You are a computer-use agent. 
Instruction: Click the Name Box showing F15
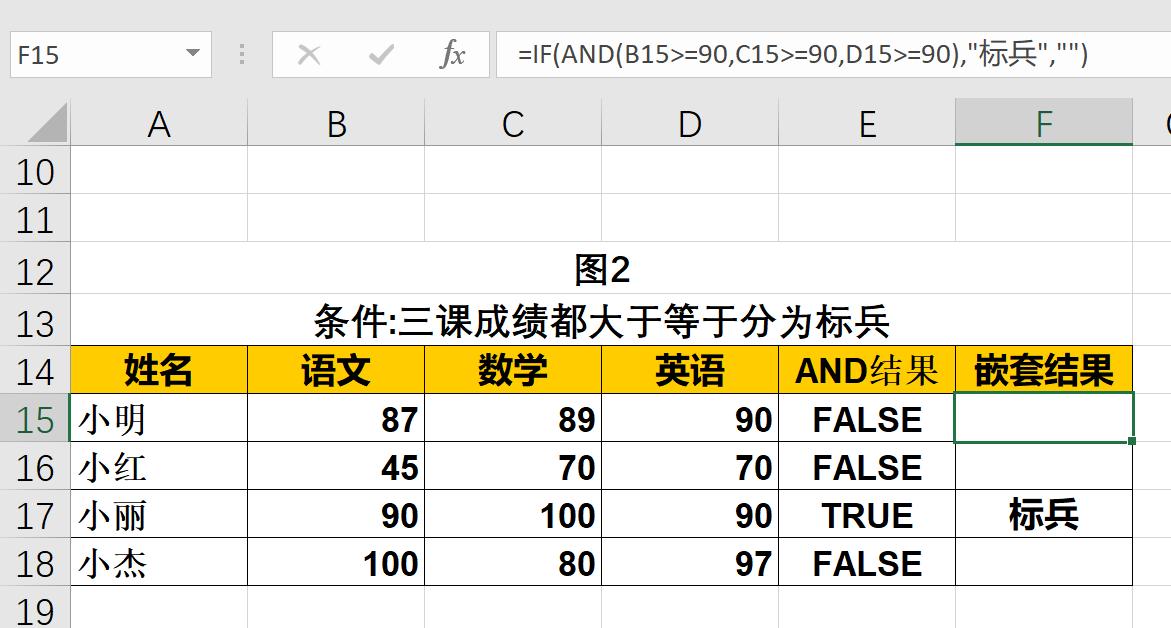point(111,55)
